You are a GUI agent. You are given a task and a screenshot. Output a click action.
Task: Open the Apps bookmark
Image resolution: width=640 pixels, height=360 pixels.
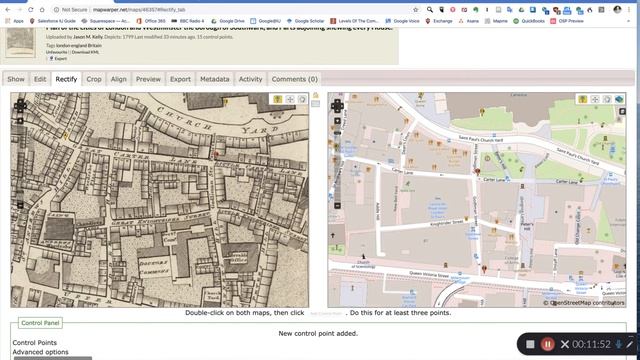coord(15,21)
